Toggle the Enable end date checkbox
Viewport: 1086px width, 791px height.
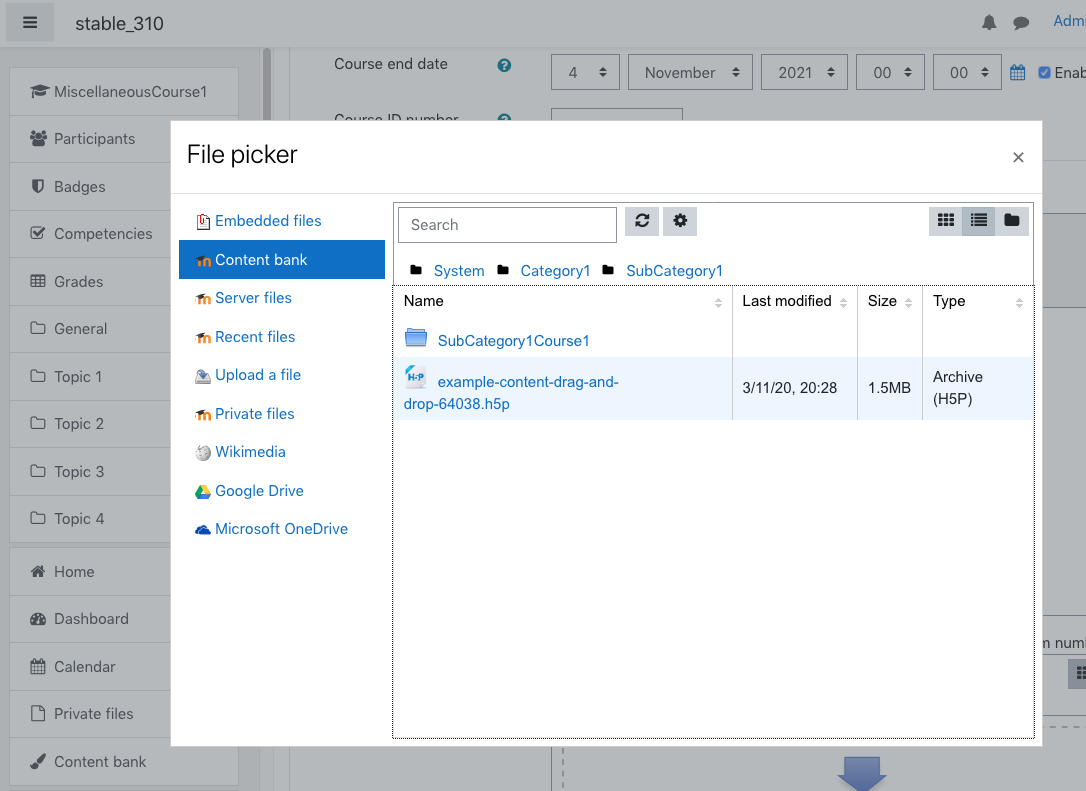[x=1044, y=72]
